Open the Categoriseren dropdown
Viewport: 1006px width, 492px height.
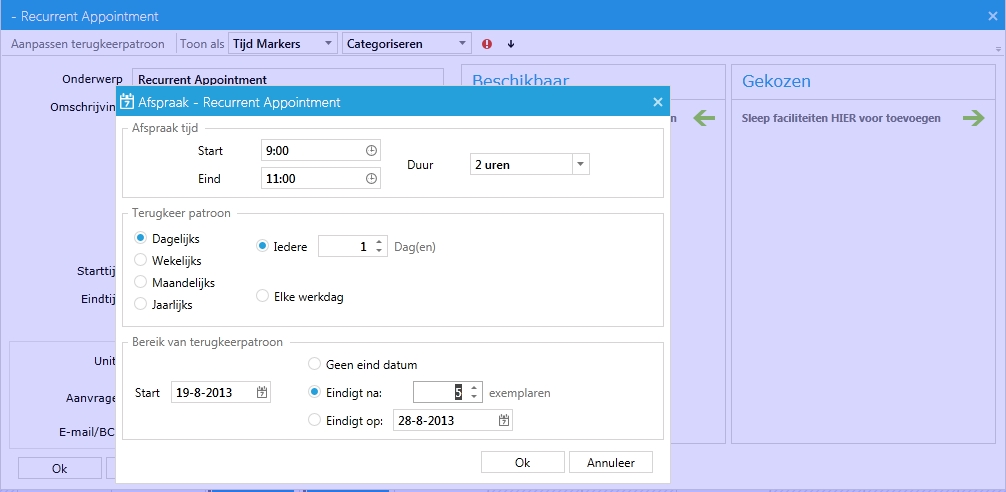pyautogui.click(x=462, y=44)
